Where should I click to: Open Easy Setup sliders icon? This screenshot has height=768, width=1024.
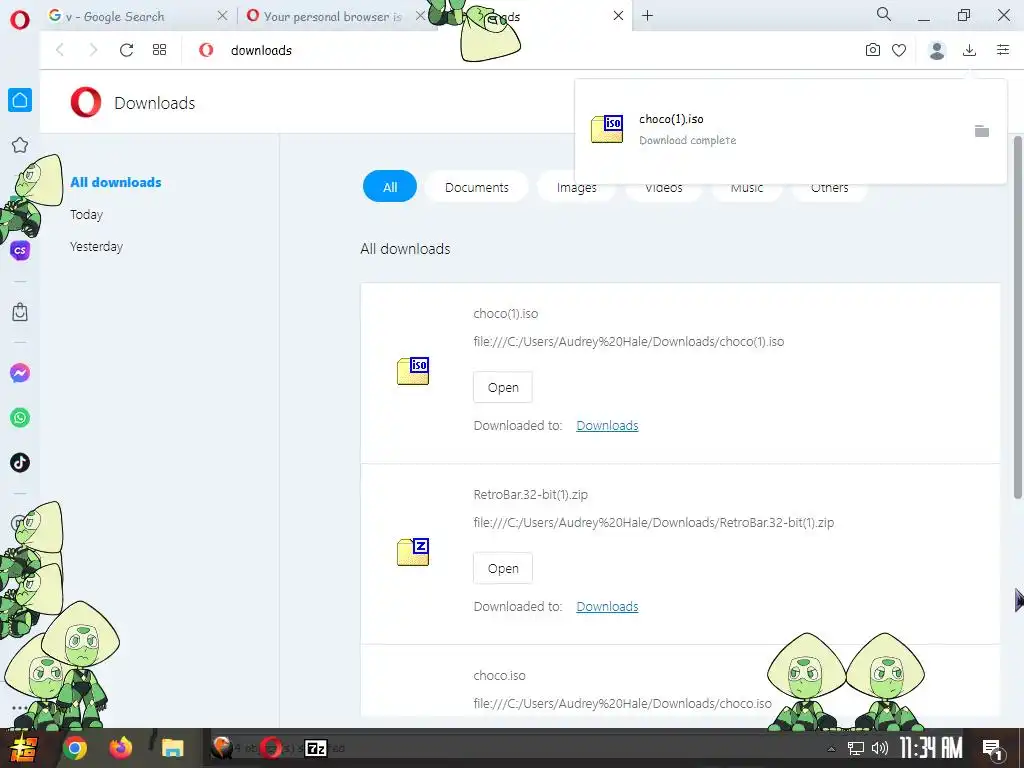click(x=1003, y=50)
